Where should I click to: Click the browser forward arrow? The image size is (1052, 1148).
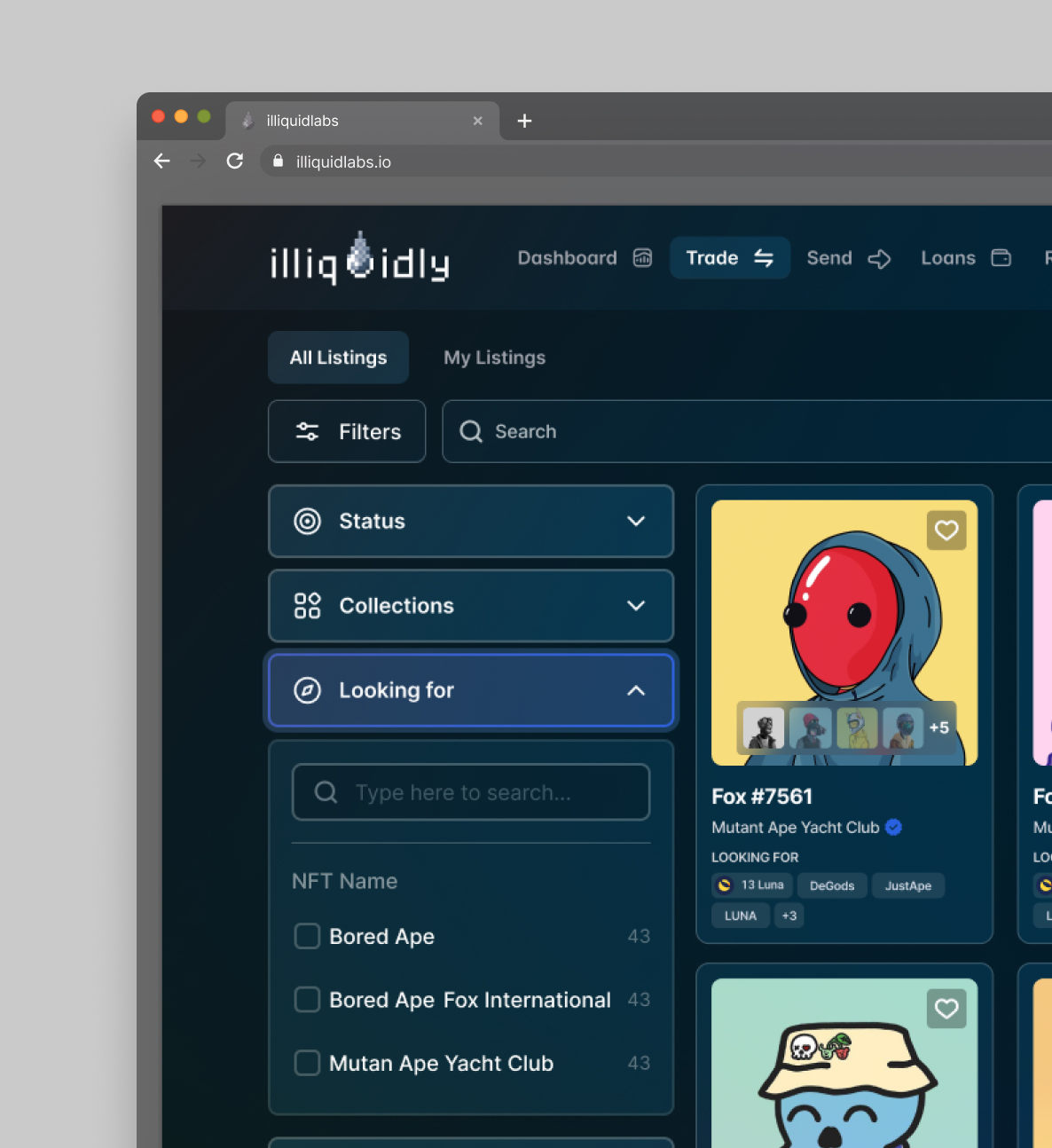[x=198, y=161]
